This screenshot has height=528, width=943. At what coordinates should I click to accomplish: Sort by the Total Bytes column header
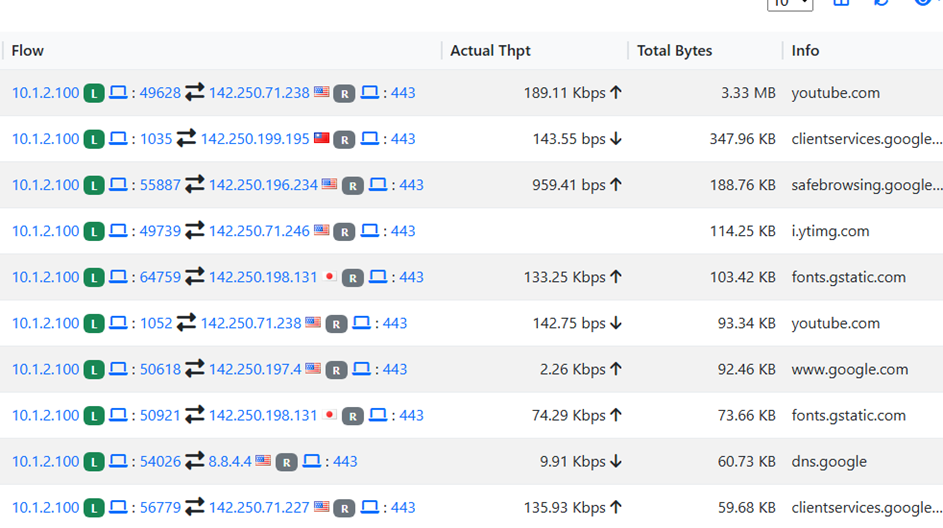[x=674, y=50]
